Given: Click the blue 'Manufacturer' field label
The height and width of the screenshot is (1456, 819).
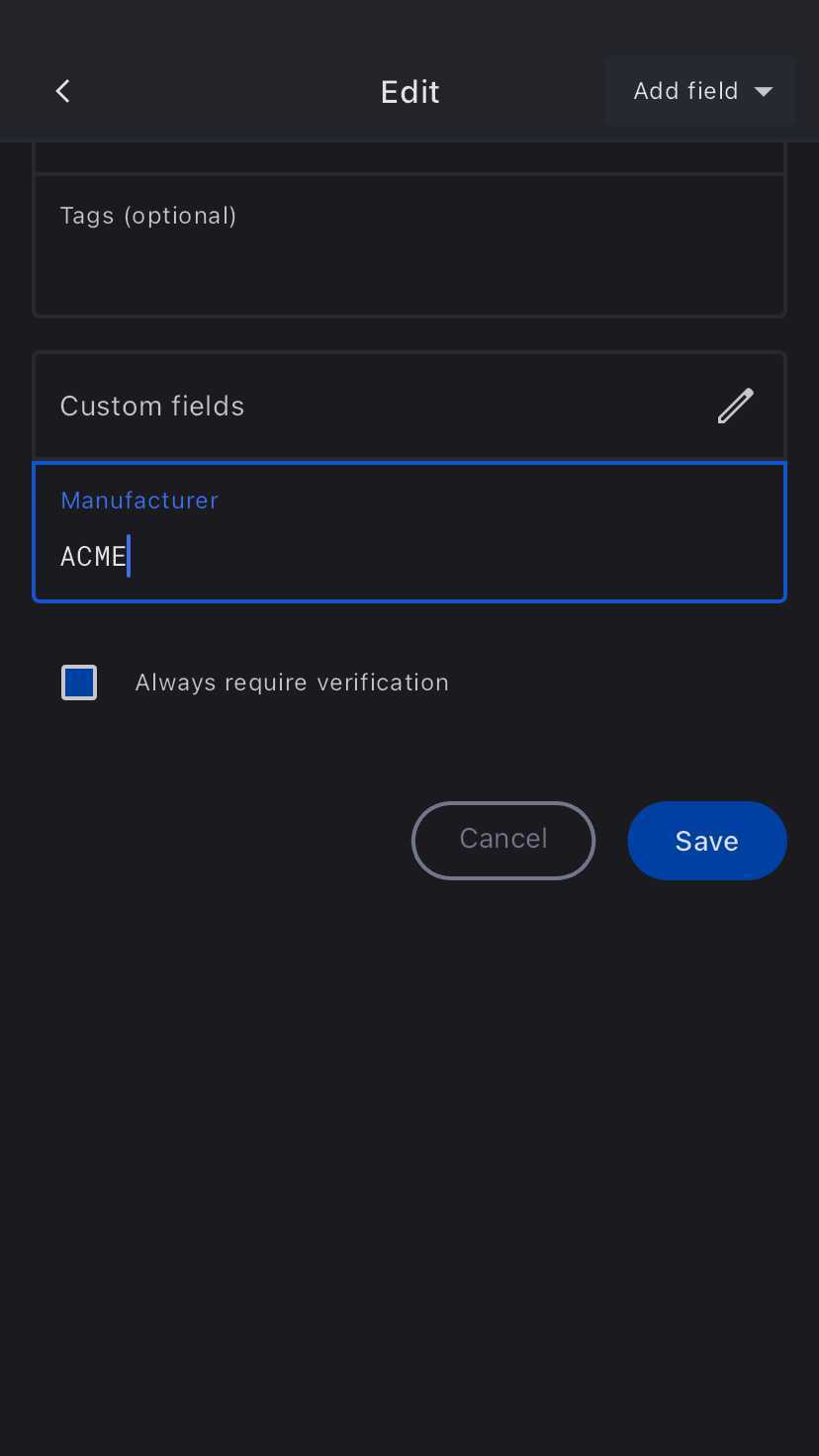Looking at the screenshot, I should pyautogui.click(x=139, y=500).
